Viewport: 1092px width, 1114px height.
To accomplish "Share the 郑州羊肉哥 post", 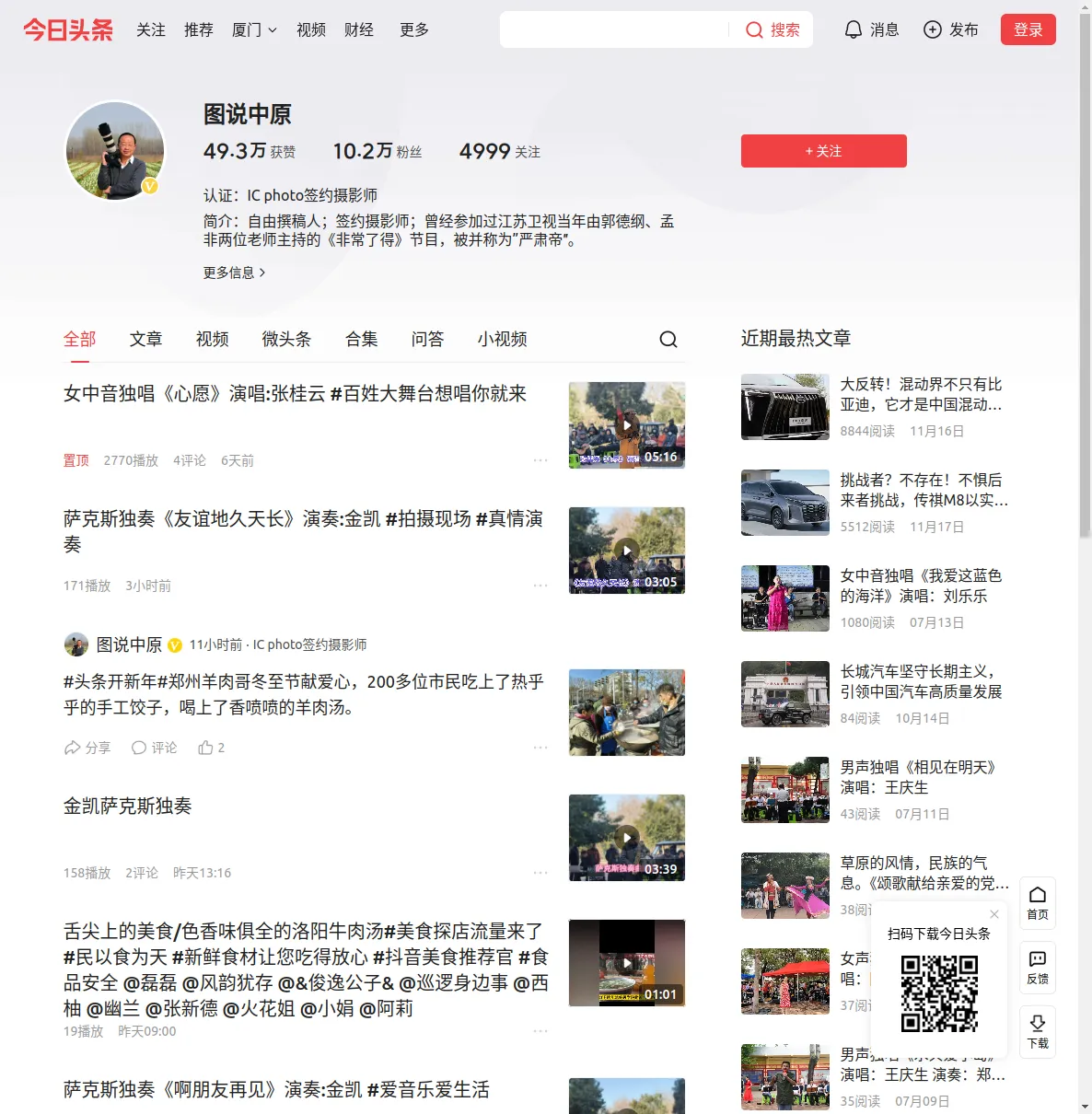I will pyautogui.click(x=87, y=748).
